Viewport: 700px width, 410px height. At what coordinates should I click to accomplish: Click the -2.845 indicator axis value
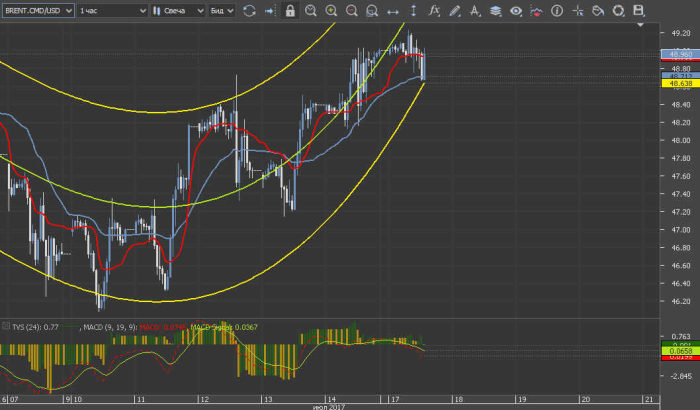coord(681,376)
